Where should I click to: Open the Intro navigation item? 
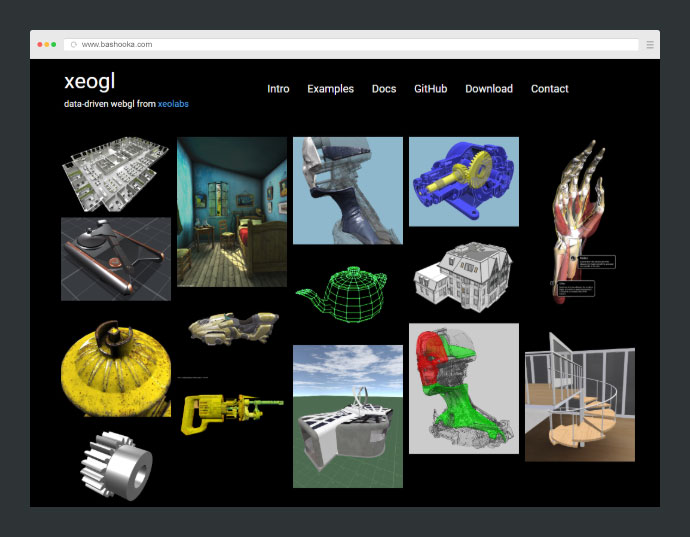[x=278, y=89]
